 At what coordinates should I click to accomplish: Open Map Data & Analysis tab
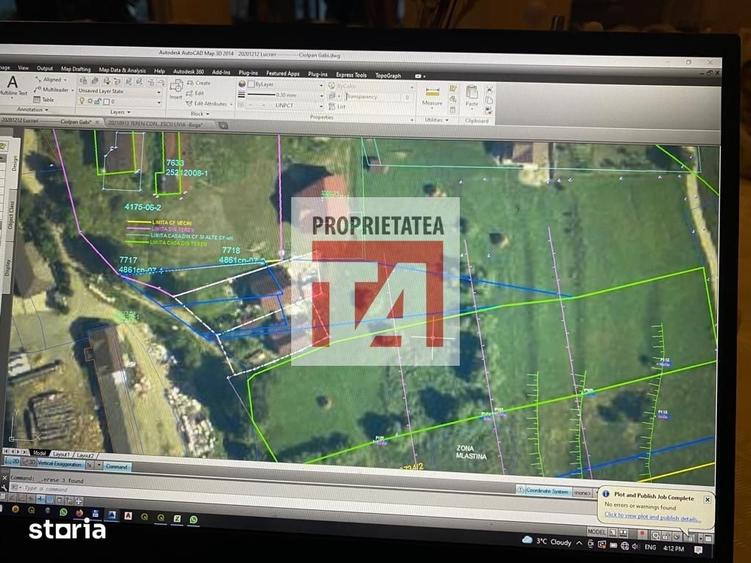122,70
